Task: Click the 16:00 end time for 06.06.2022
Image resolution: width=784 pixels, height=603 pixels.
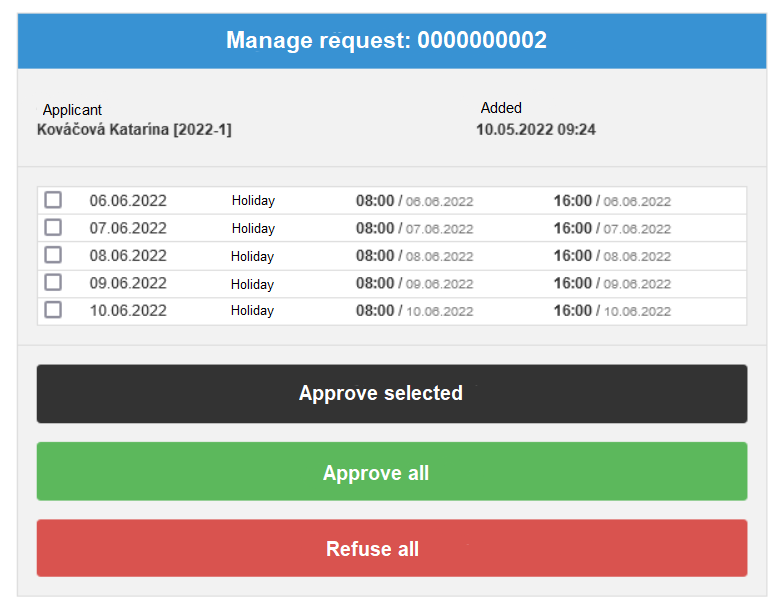Action: (573, 201)
